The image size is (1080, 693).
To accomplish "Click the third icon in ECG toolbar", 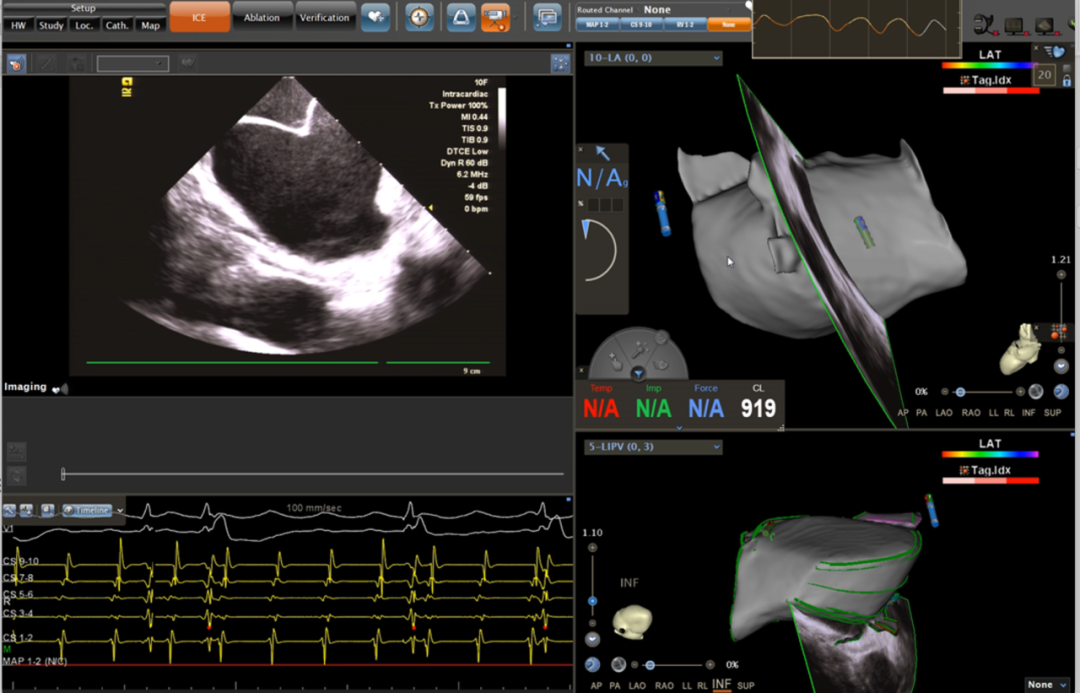I will tap(47, 510).
